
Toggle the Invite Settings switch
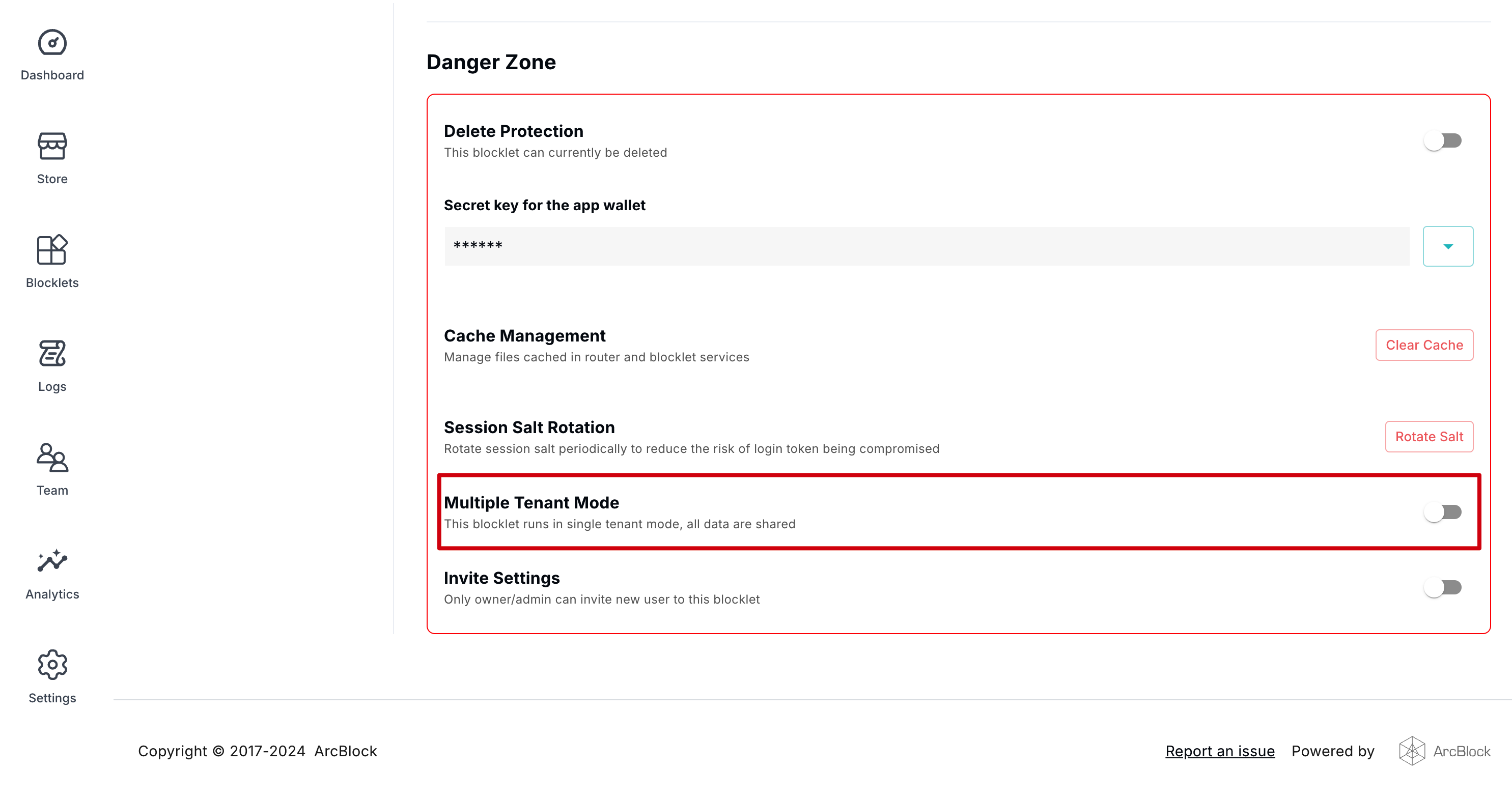(1443, 587)
